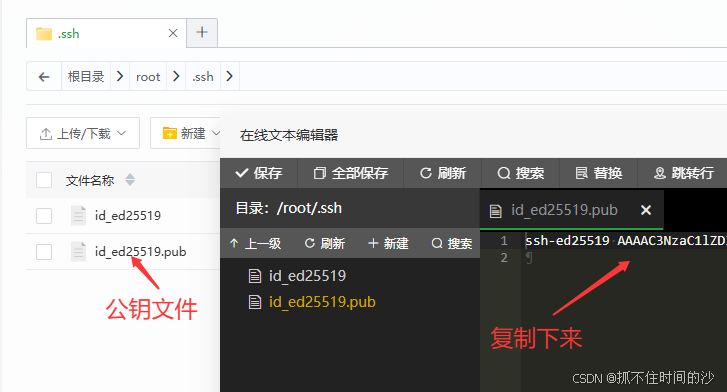Navigate to 根目录 in breadcrumb
The width and height of the screenshot is (727, 392).
click(x=86, y=77)
